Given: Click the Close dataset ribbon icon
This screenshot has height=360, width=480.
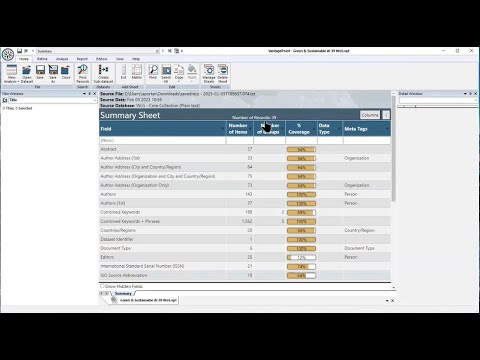Looking at the screenshot, I should tap(66, 72).
